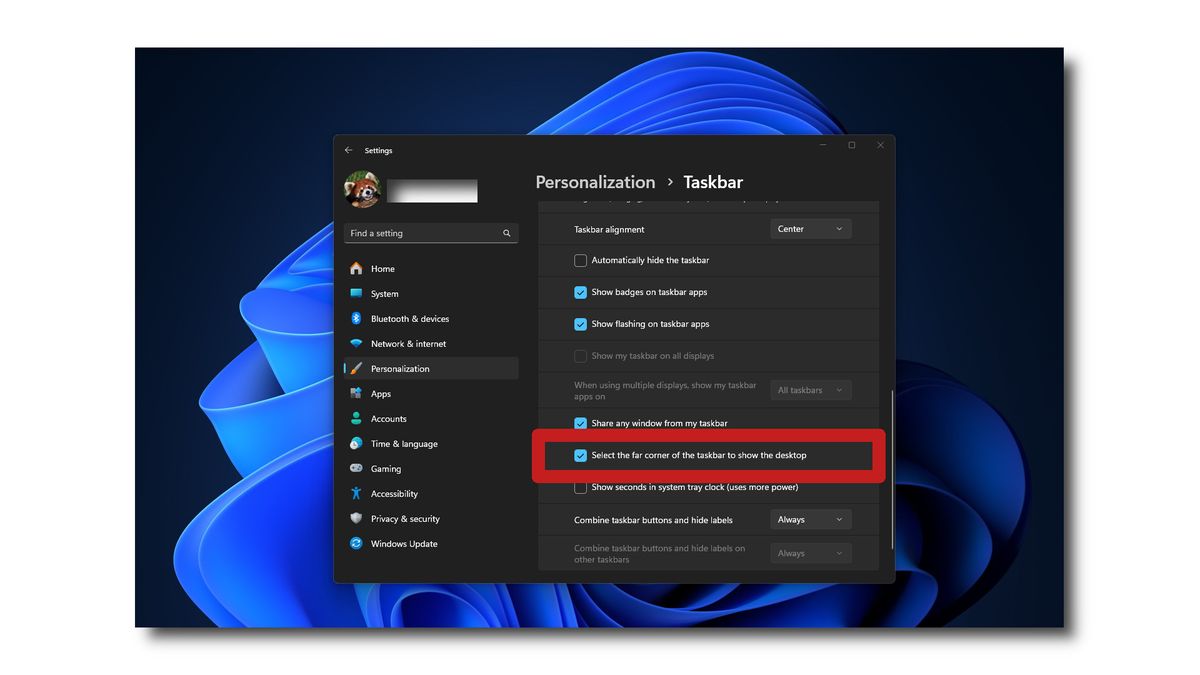Click the user profile picture
This screenshot has width=1200, height=675.
click(362, 189)
